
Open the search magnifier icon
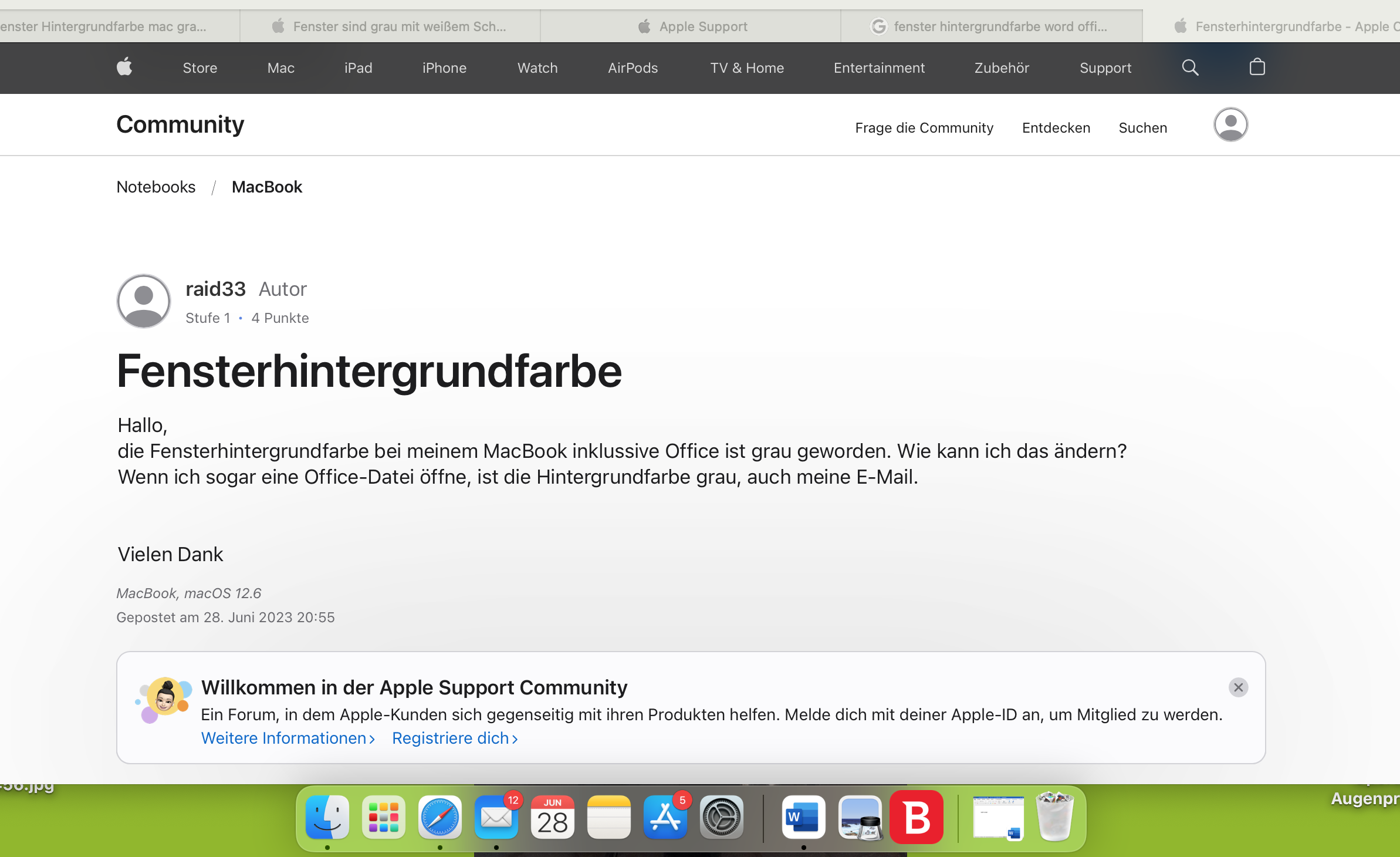pyautogui.click(x=1190, y=68)
